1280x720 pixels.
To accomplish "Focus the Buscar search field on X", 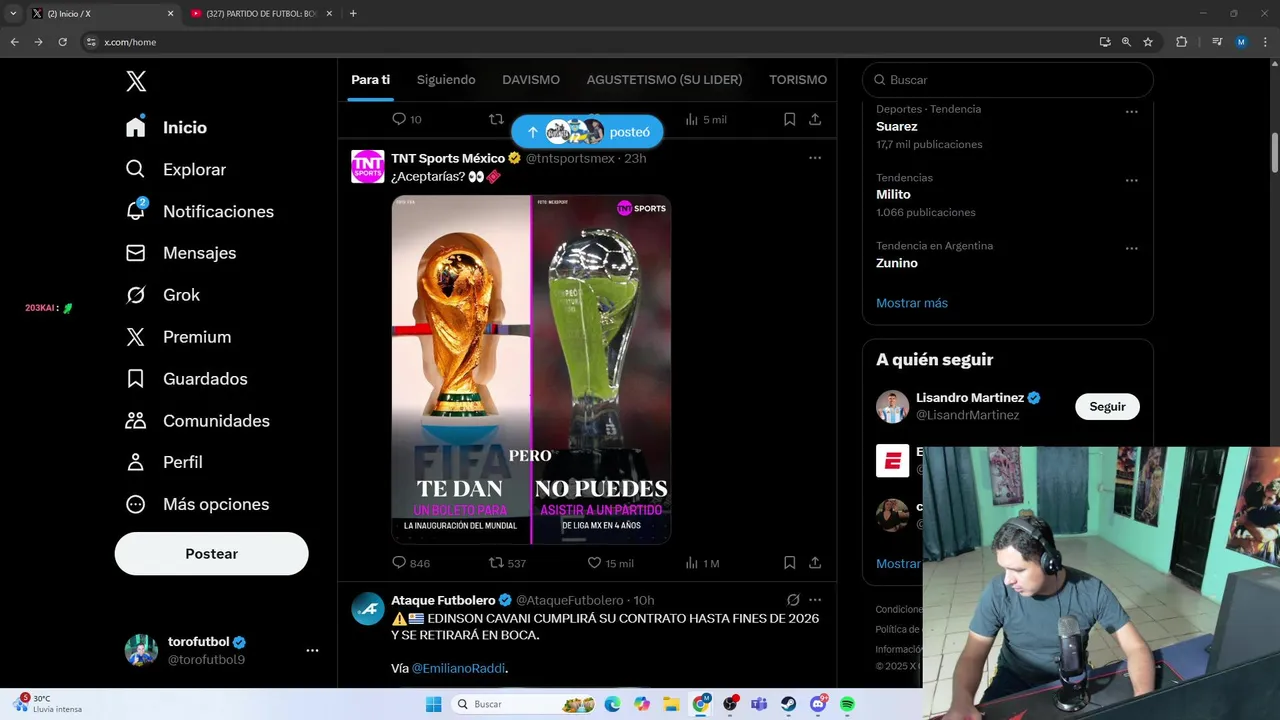I will click(1008, 80).
